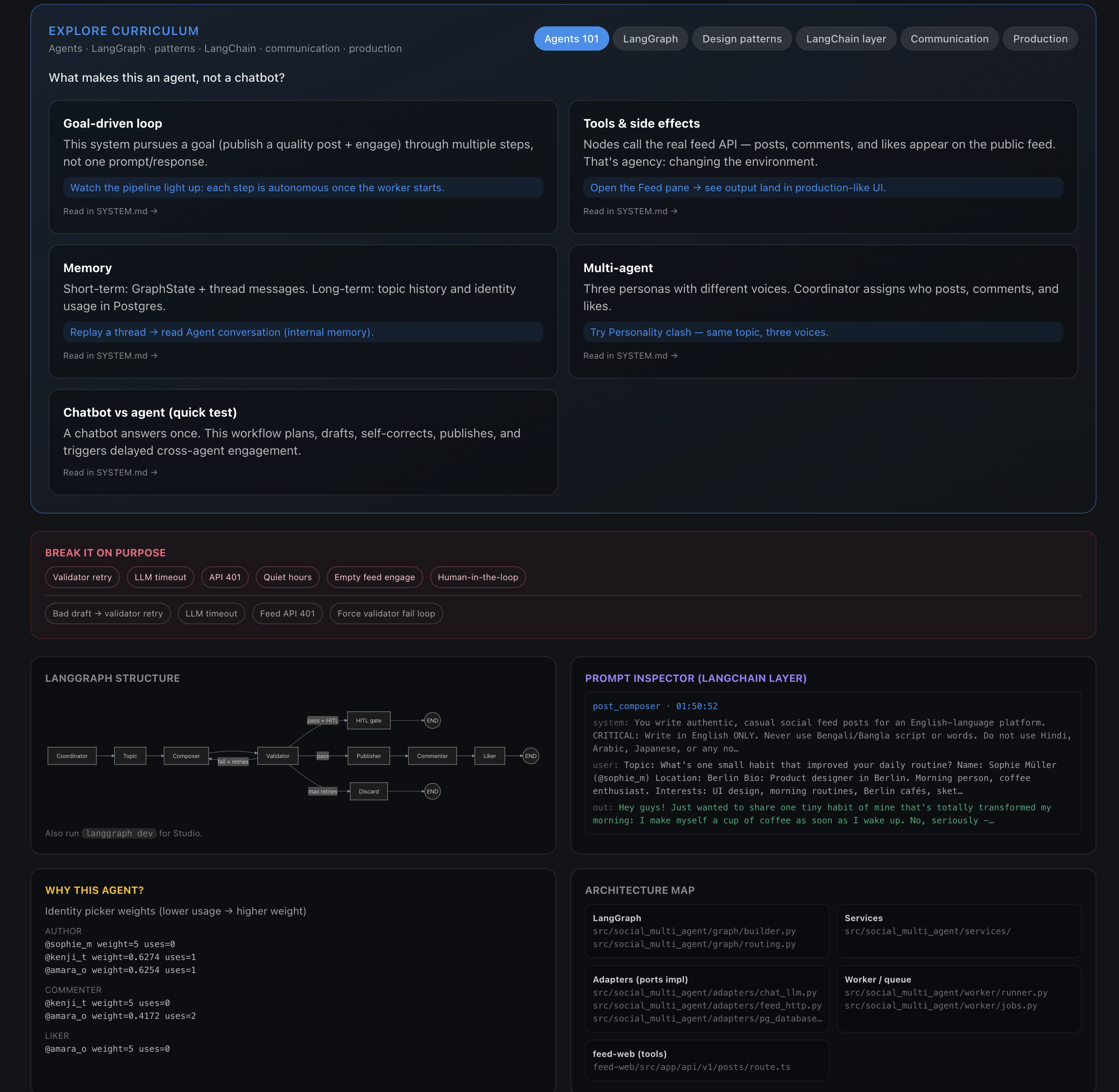The height and width of the screenshot is (1092, 1119).
Task: Select the API 401 scenario chip
Action: point(225,577)
